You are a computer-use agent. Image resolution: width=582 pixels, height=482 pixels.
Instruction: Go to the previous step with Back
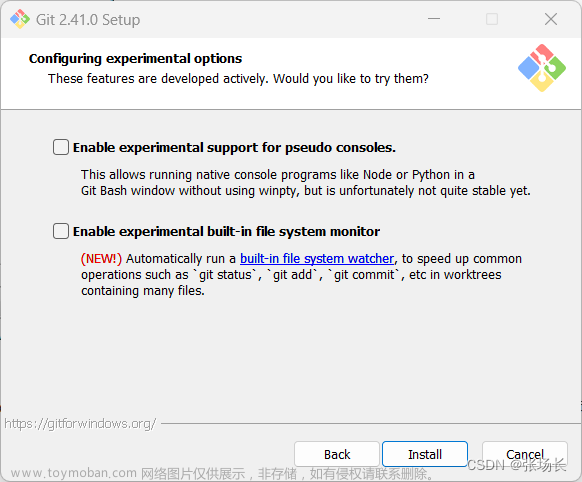337,454
